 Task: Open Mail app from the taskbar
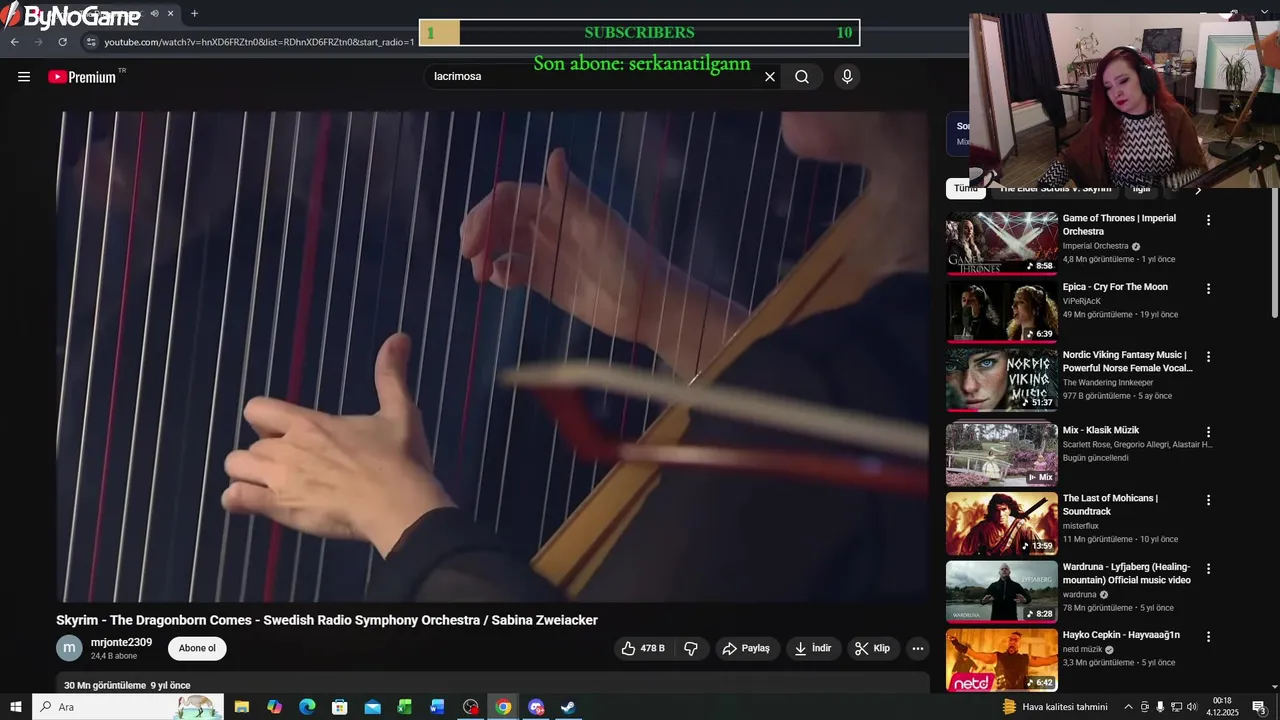tap(372, 707)
